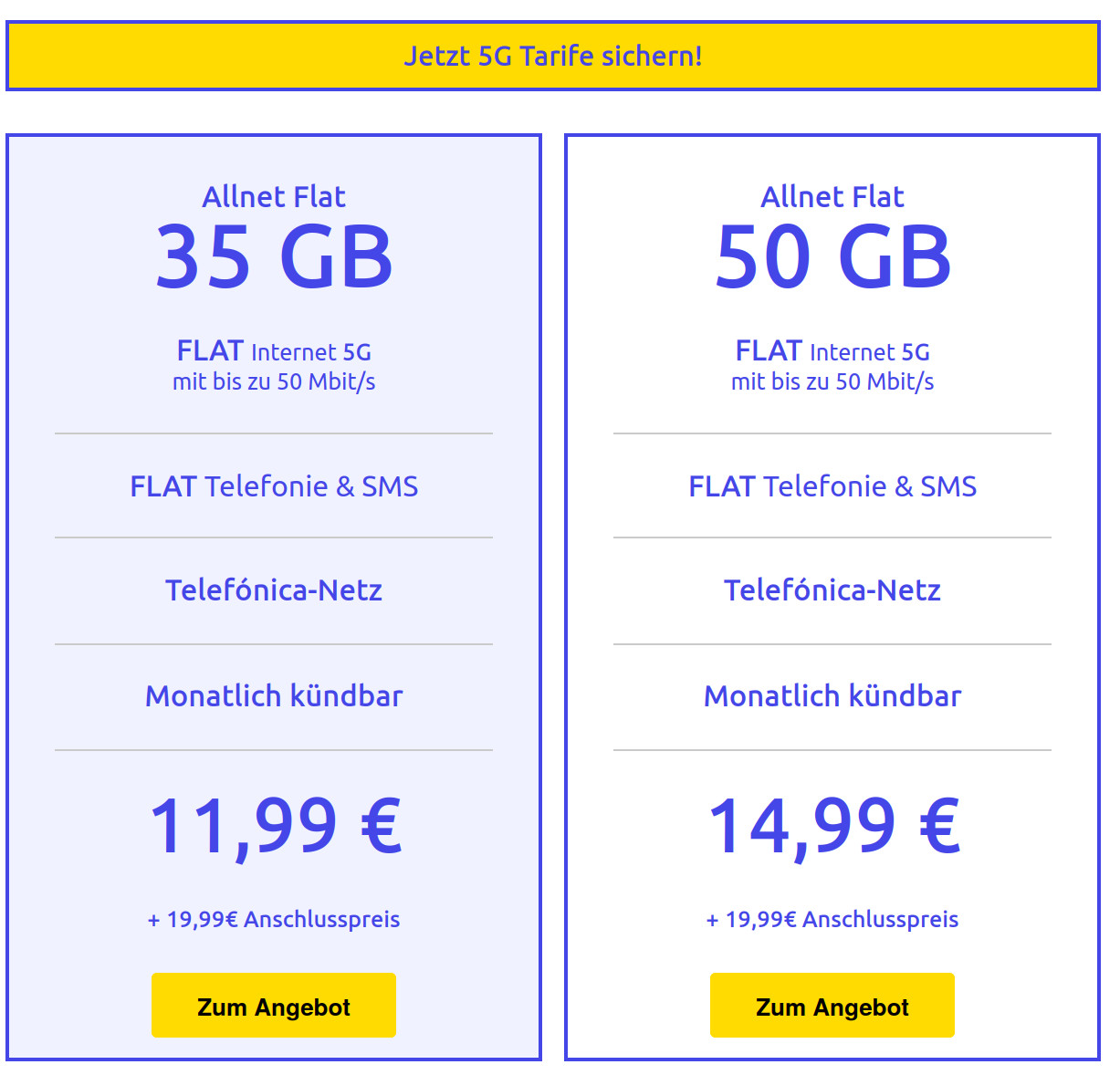Click "Monatlich kündbar" on the left card
Image resolution: width=1120 pixels, height=1075 pixels.
(273, 695)
